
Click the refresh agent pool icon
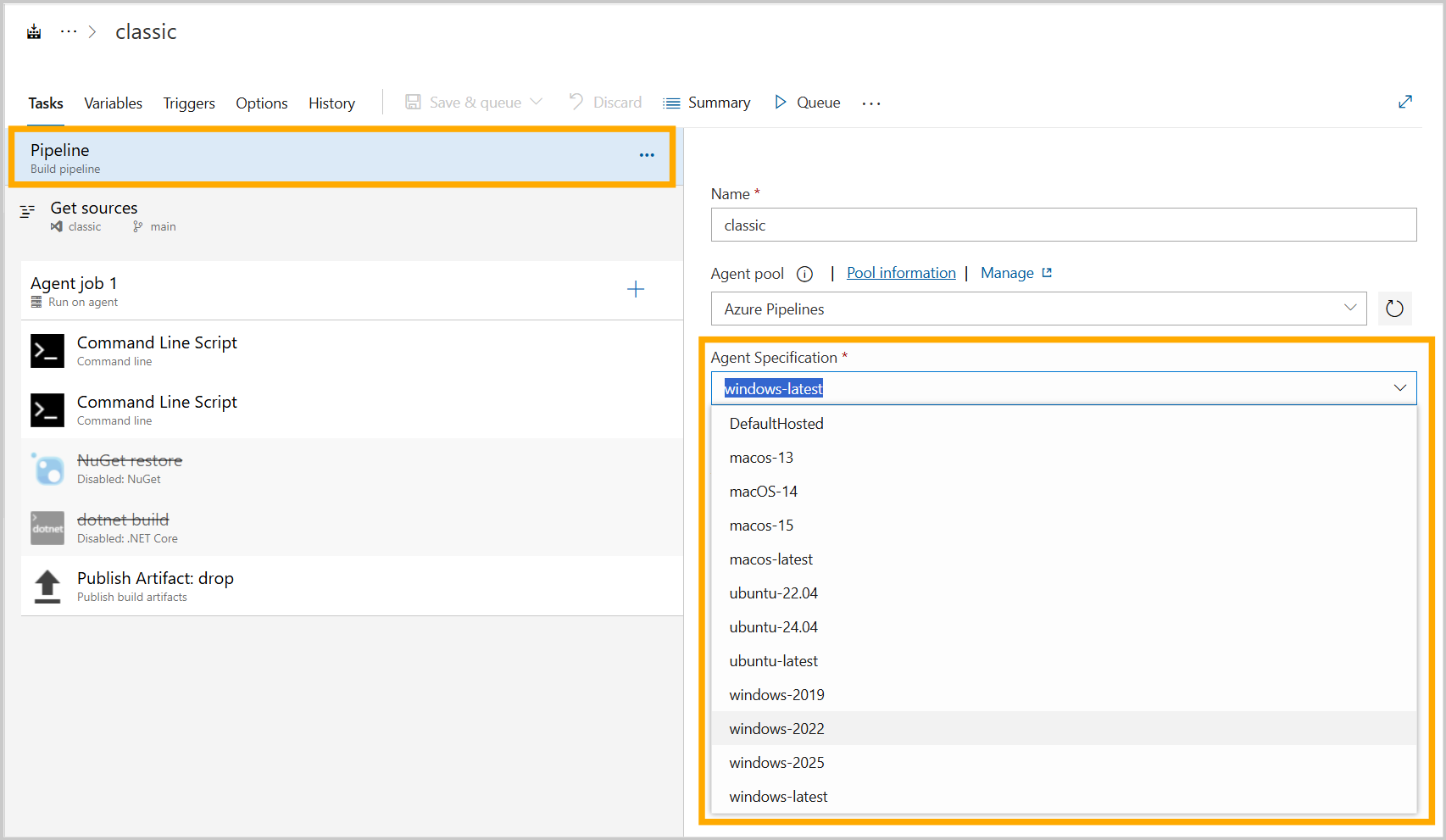tap(1394, 309)
